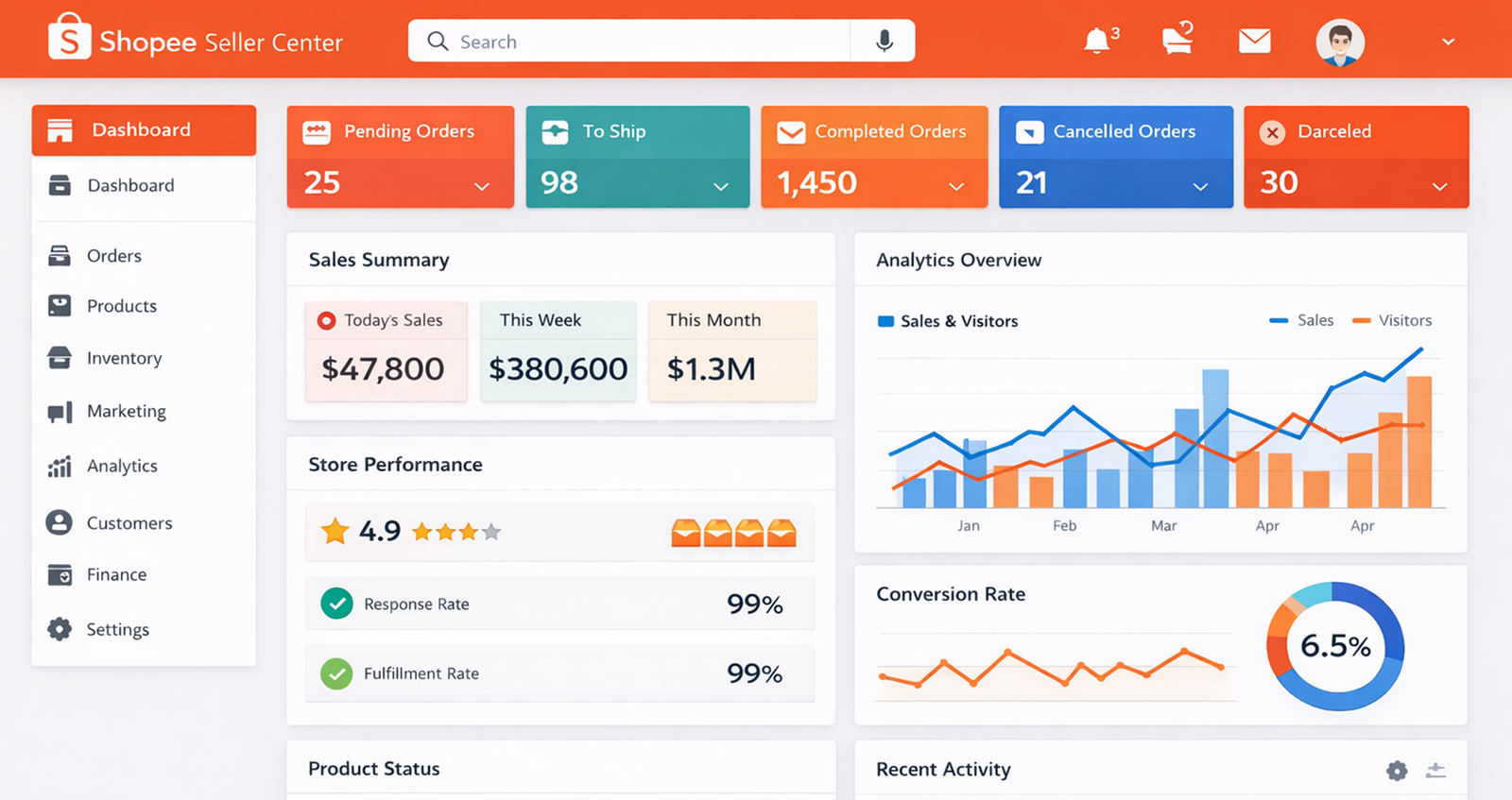This screenshot has width=1512, height=800.
Task: Toggle the Fulfillment Rate green checkmark
Action: click(336, 673)
